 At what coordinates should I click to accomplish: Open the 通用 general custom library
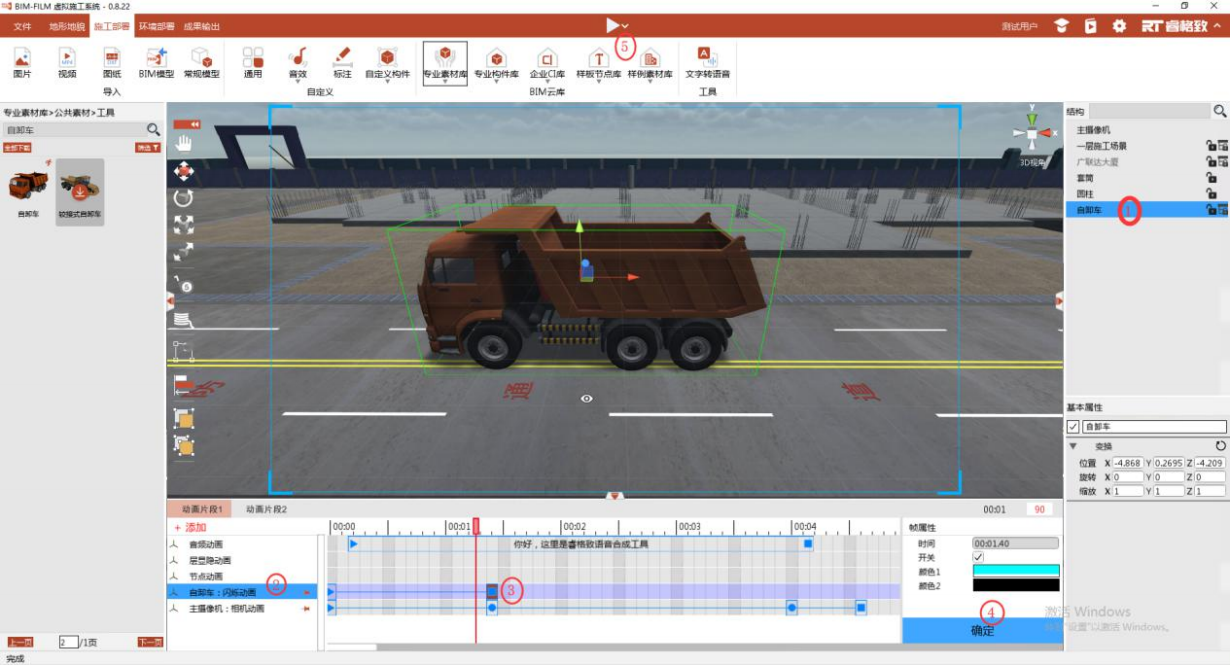(x=253, y=63)
